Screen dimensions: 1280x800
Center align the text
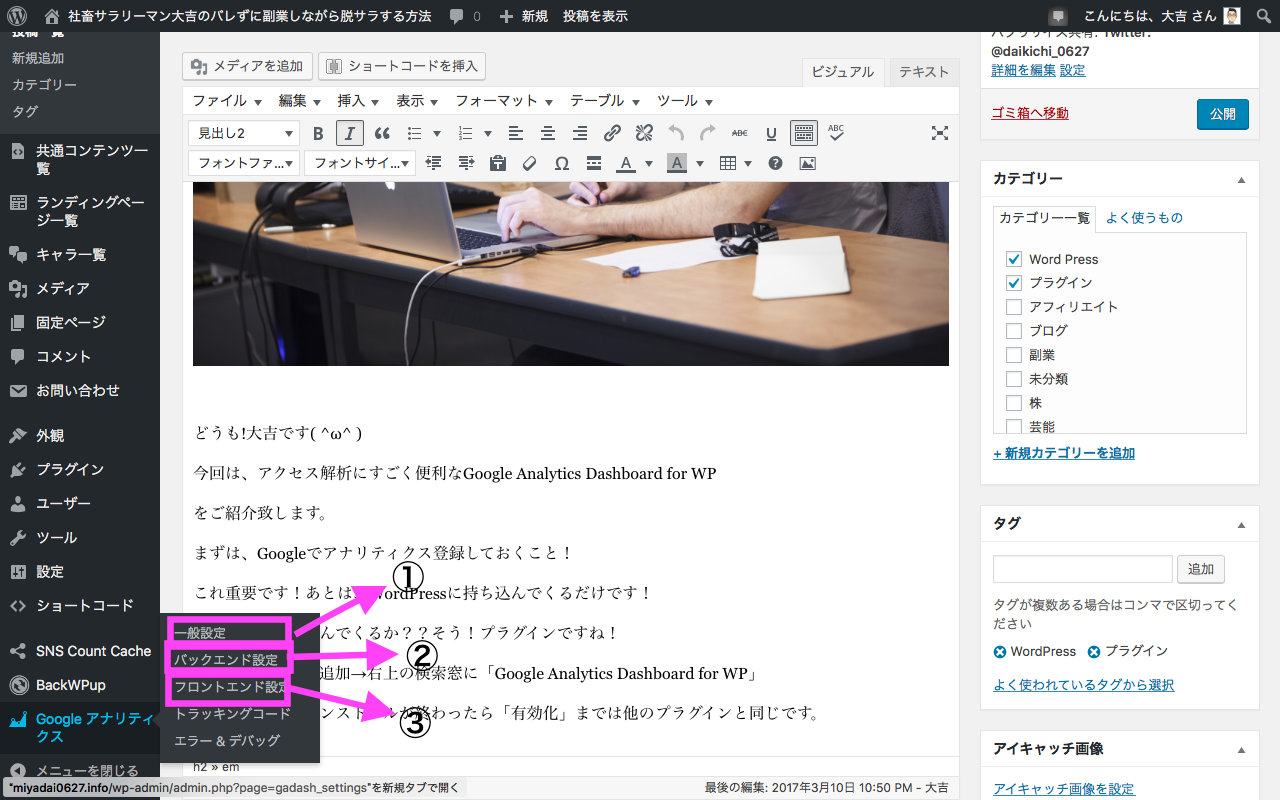[x=548, y=133]
